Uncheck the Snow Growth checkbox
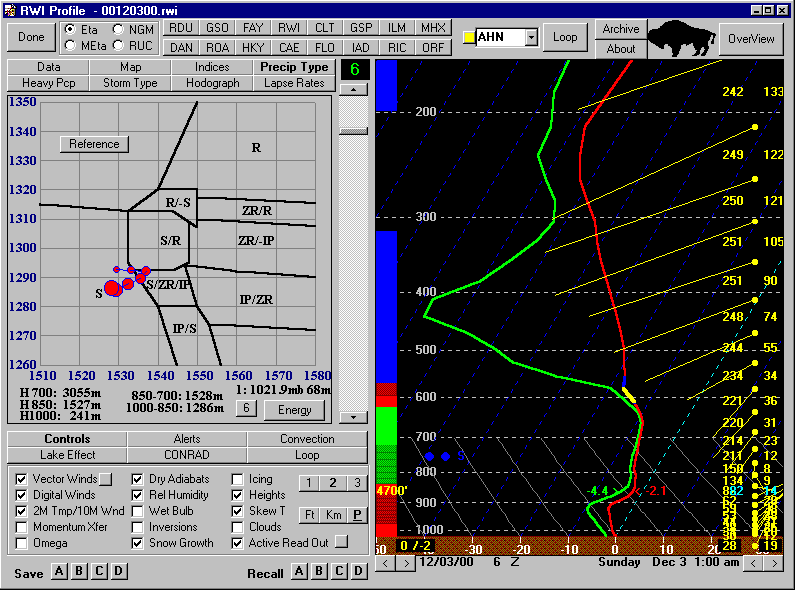795x590 pixels. click(x=139, y=543)
